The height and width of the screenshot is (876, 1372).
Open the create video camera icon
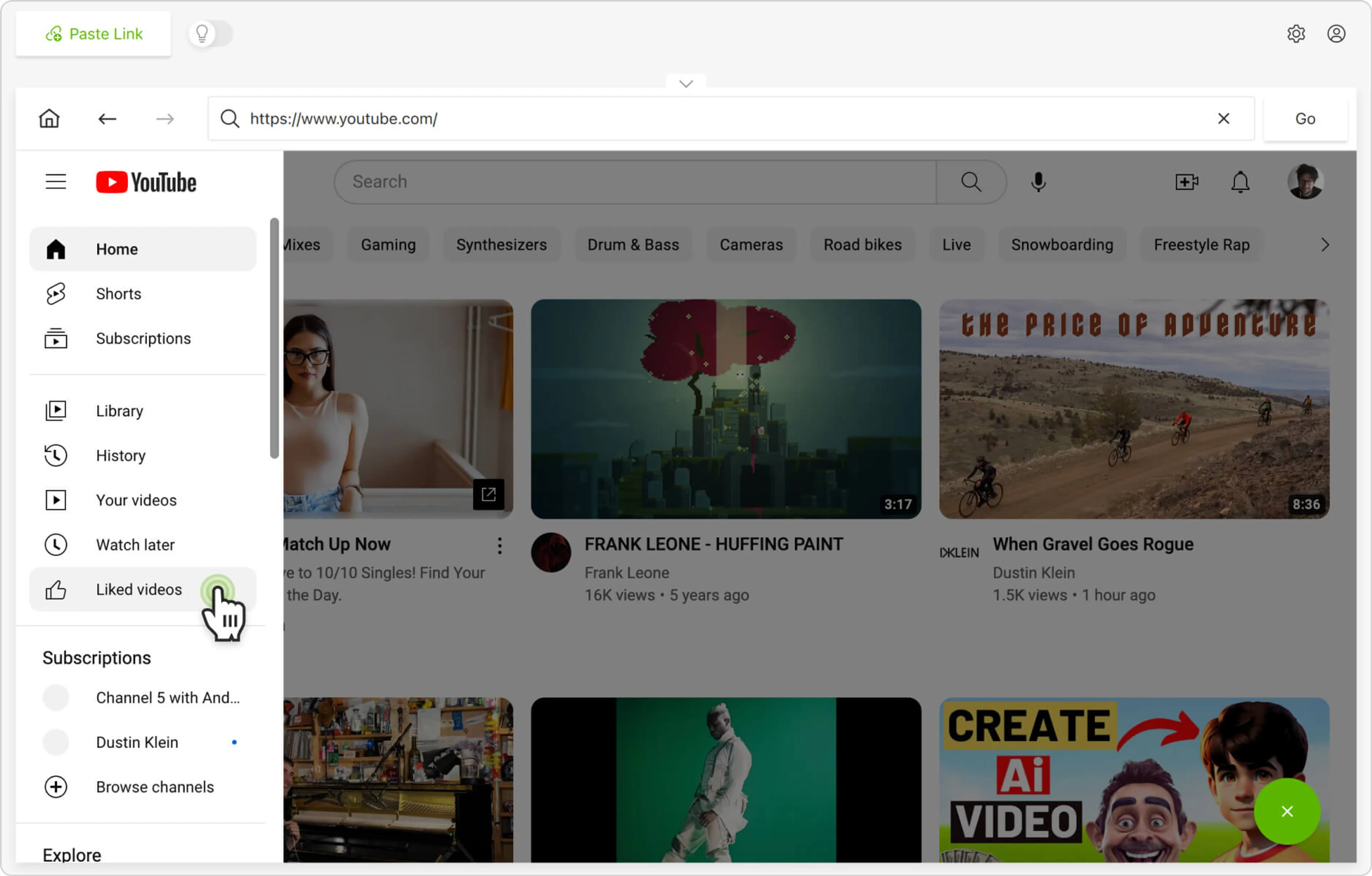[1186, 182]
